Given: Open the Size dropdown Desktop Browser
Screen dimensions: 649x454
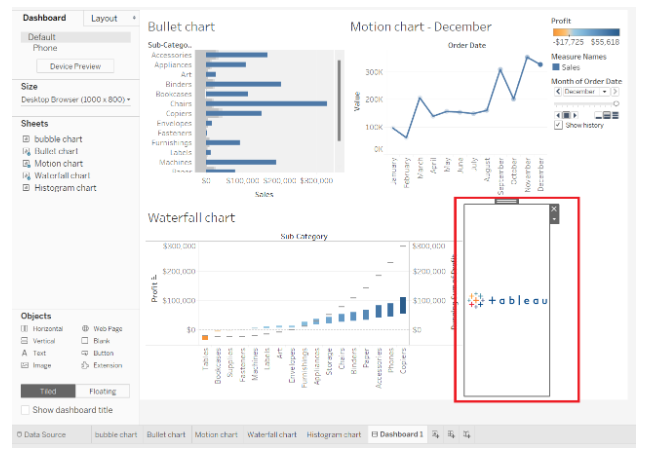Looking at the screenshot, I should (75, 100).
